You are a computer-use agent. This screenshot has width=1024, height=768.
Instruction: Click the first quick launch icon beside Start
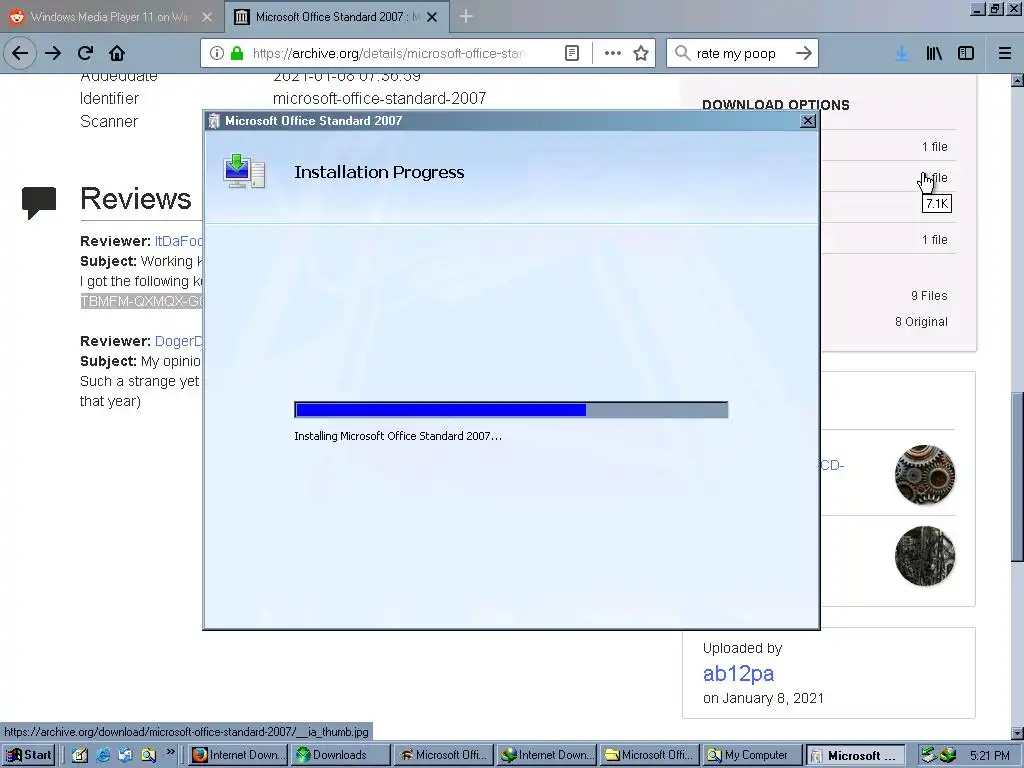tap(80, 755)
